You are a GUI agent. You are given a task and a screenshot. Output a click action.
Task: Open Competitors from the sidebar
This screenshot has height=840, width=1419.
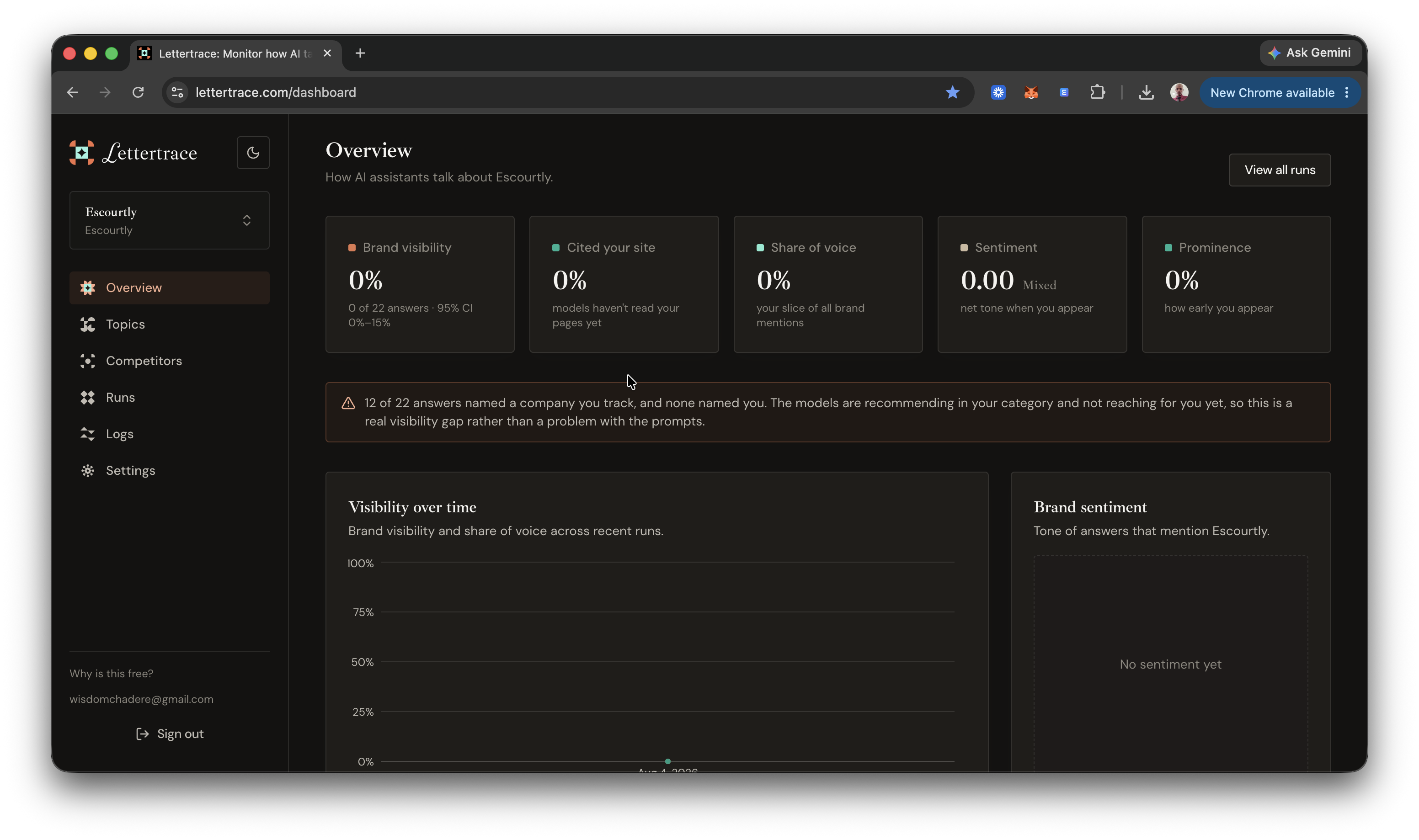coord(169,361)
